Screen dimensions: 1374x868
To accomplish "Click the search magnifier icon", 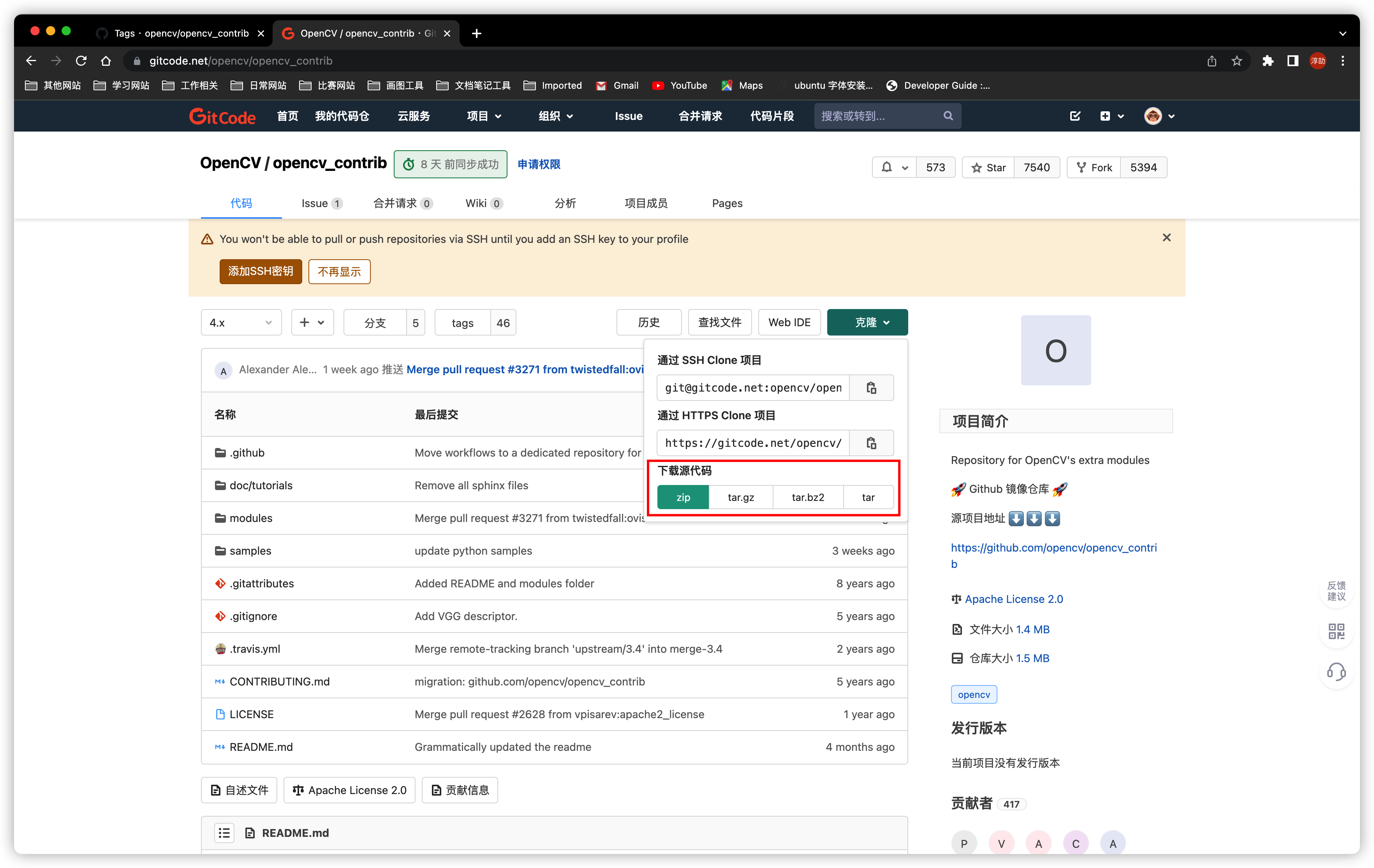I will [948, 116].
